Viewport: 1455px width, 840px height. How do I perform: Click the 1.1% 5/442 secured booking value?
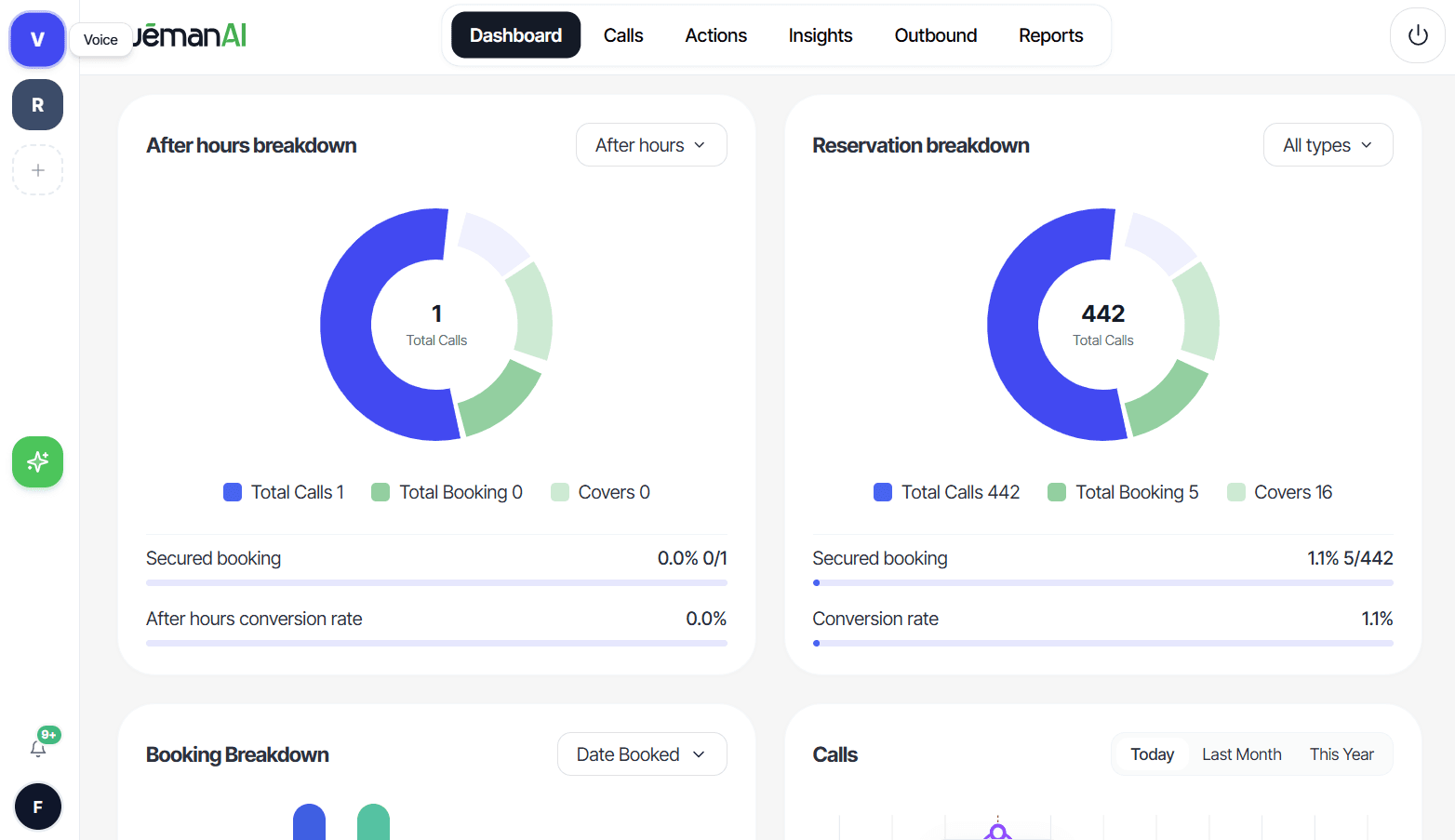[x=1350, y=558]
